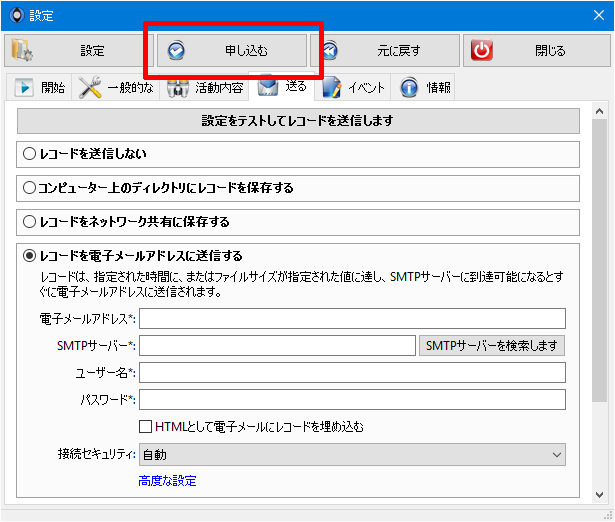The image size is (615, 522).
Task: Click the red power 閉じる icon
Action: [x=482, y=50]
